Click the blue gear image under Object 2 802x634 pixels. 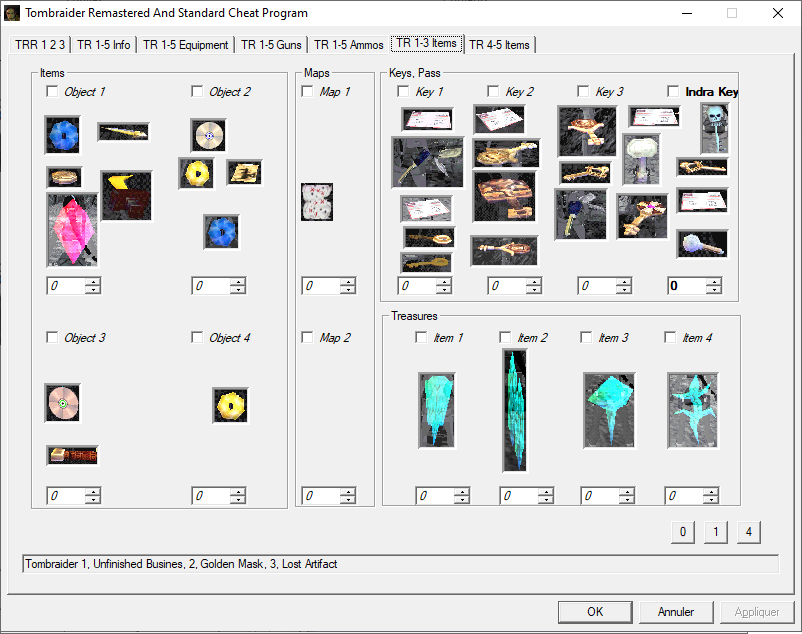click(221, 232)
